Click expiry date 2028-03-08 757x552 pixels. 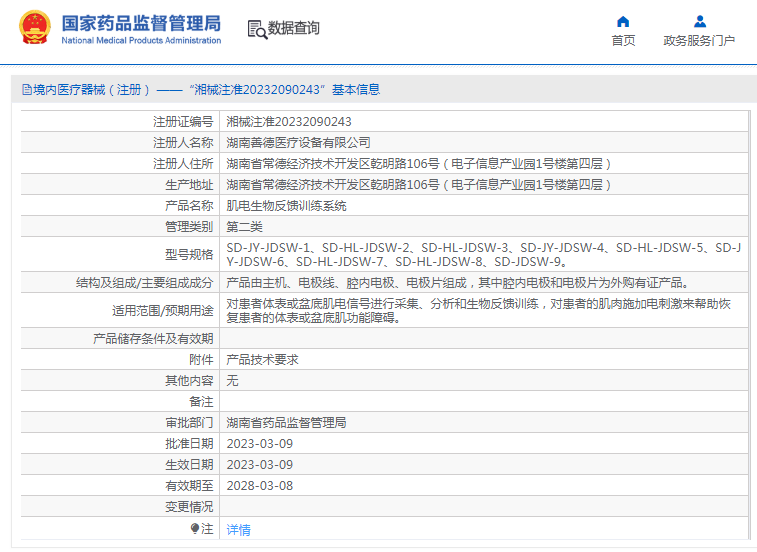(260, 486)
